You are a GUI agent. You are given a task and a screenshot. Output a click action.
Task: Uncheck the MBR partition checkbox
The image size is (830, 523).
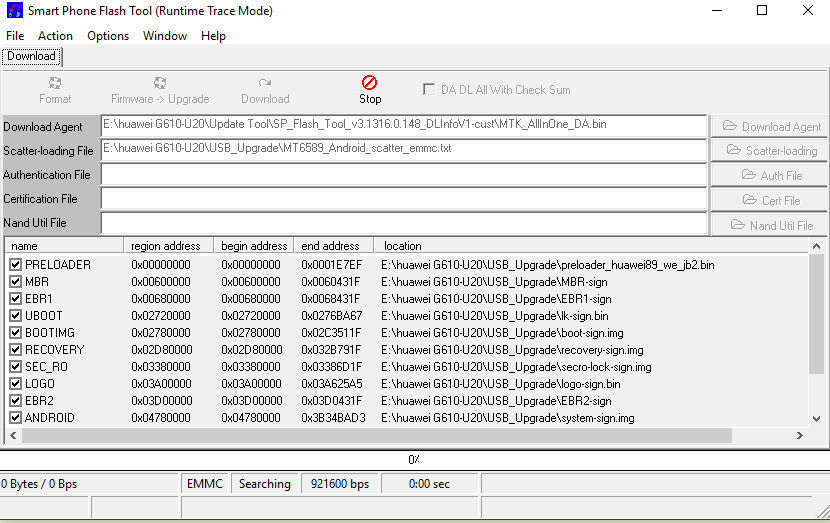15,282
